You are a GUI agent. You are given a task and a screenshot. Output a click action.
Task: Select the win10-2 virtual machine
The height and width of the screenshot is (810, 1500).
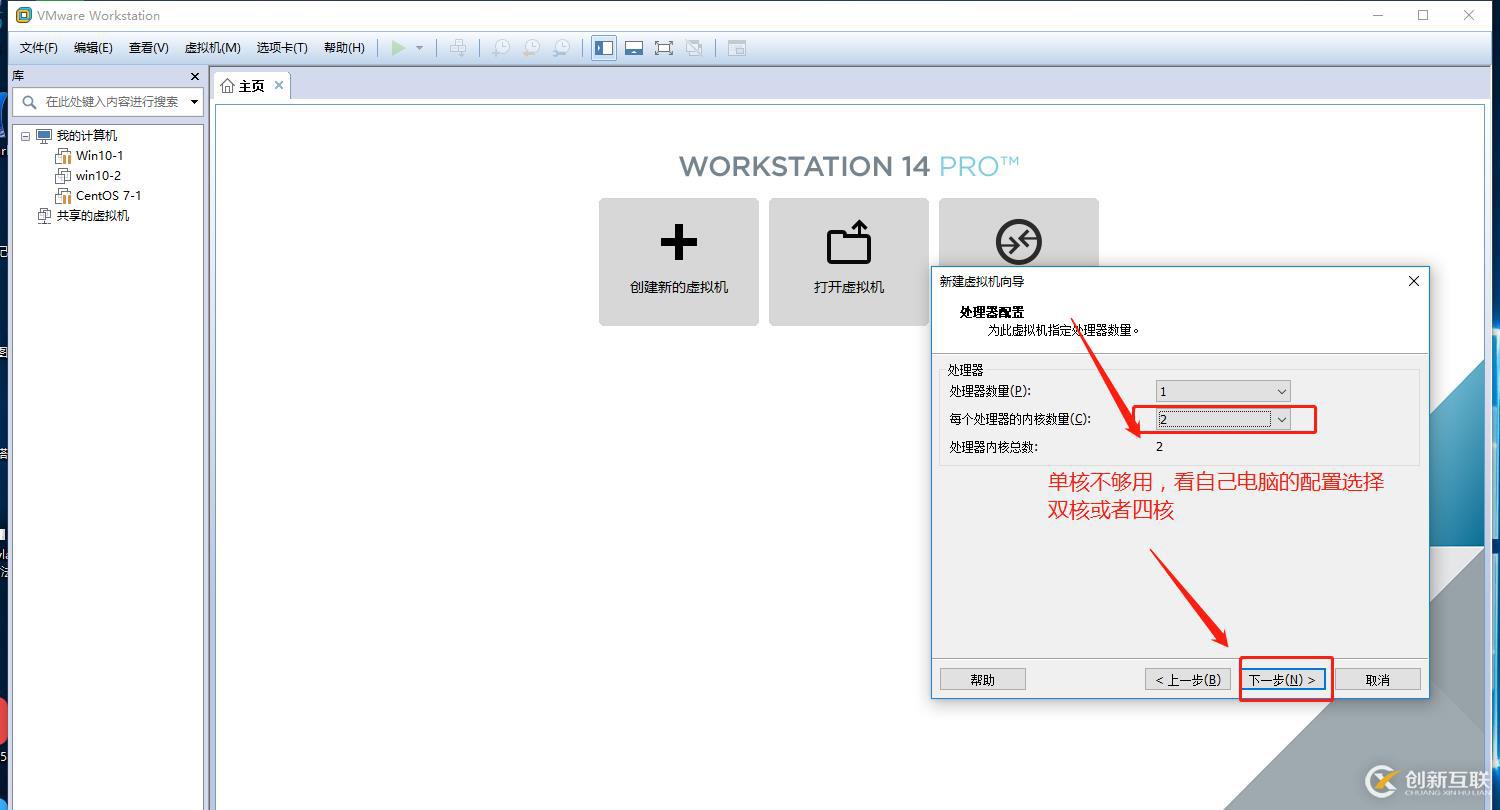(x=98, y=176)
